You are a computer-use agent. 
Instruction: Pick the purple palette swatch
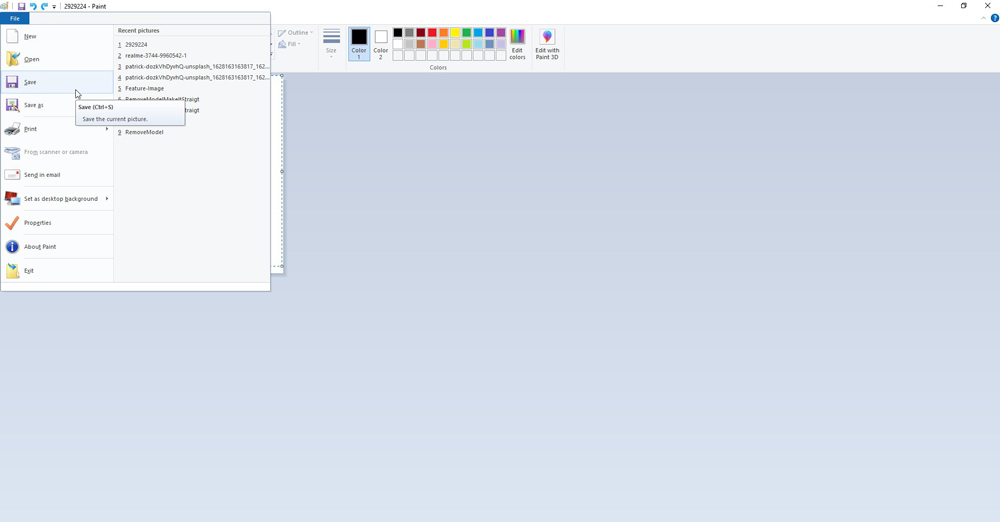[x=501, y=33]
